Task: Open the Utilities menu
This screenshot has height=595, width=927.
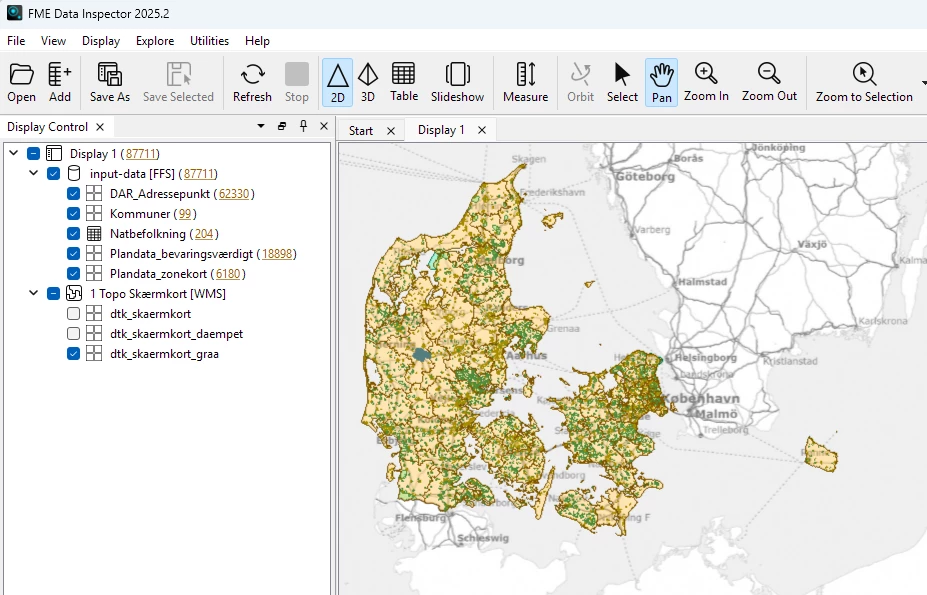Action: coord(209,41)
